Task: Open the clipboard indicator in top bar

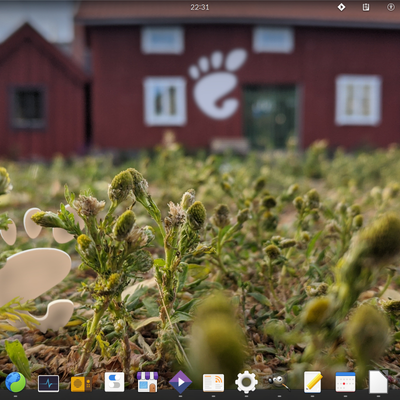Action: click(366, 7)
